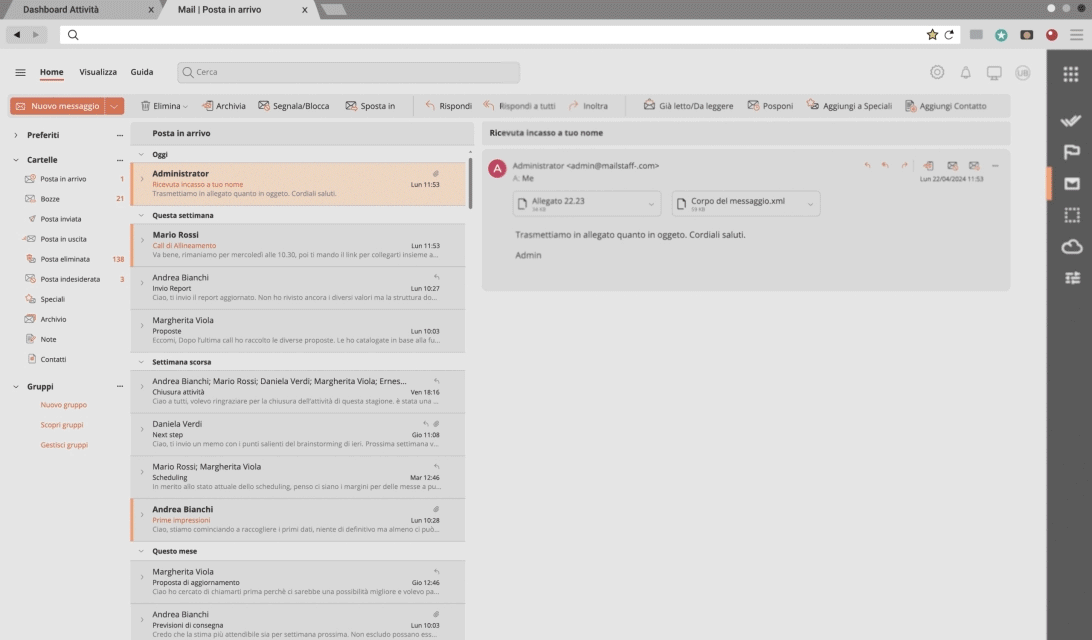Click the Segnala/Blocca toolbar button
The height and width of the screenshot is (640, 1092).
point(293,106)
